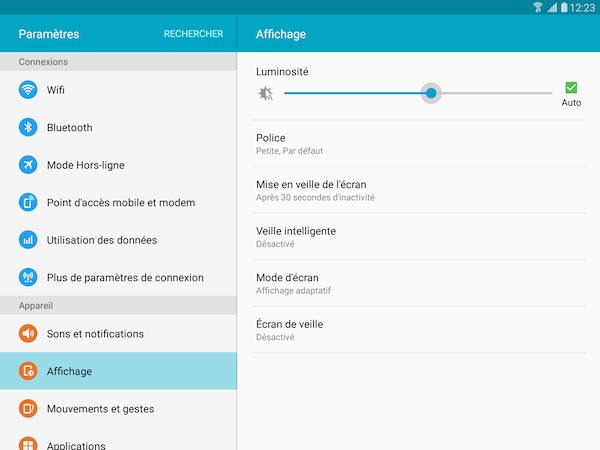Tap the Bluetooth icon
Image resolution: width=600 pixels, height=450 pixels.
pyautogui.click(x=28, y=127)
